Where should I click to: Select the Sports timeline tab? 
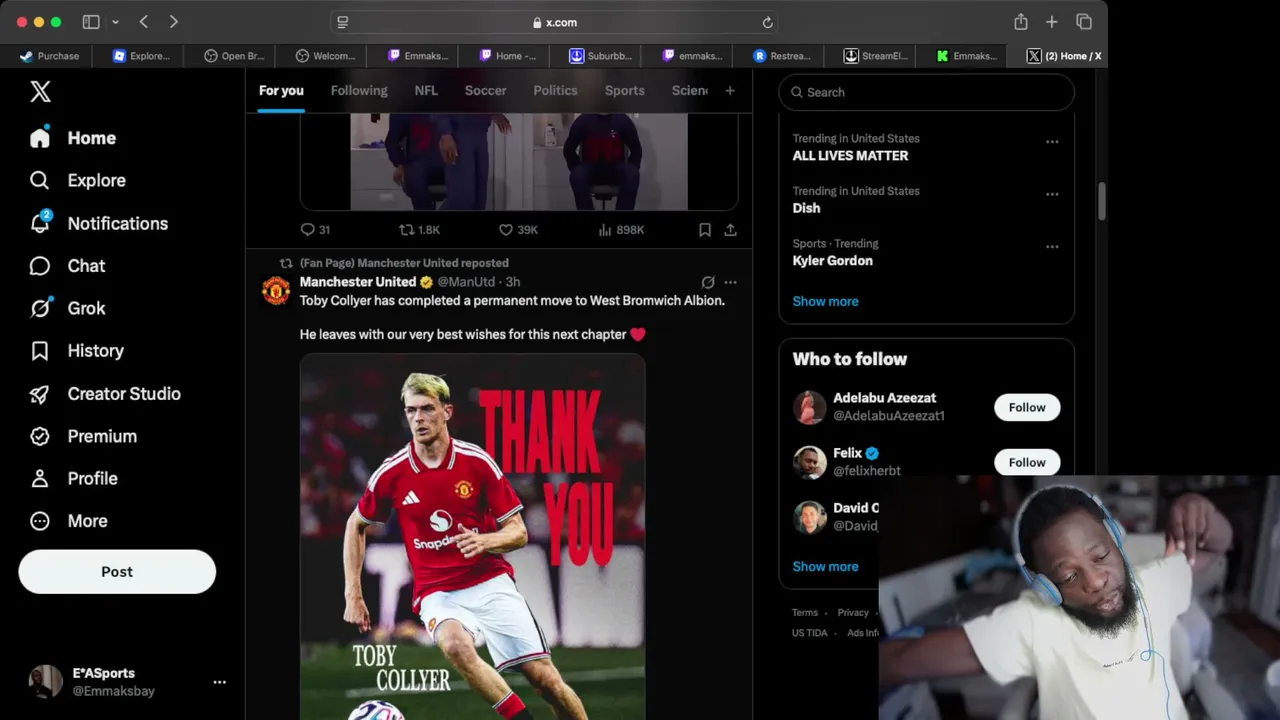pyautogui.click(x=624, y=91)
